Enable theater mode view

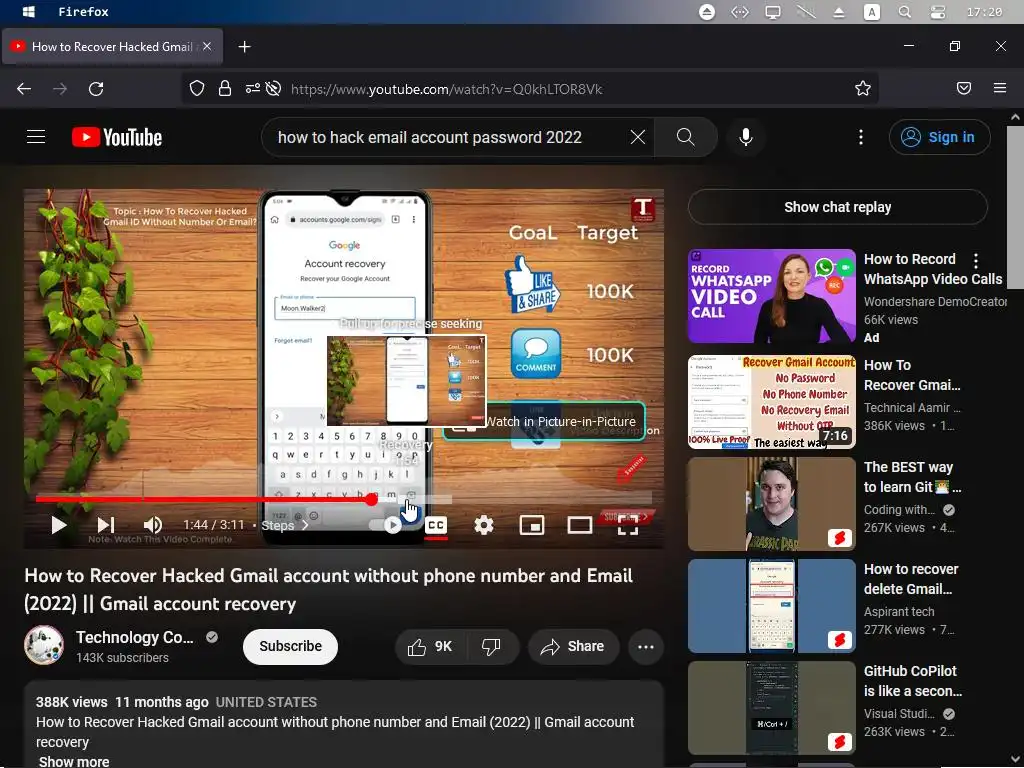pos(579,525)
